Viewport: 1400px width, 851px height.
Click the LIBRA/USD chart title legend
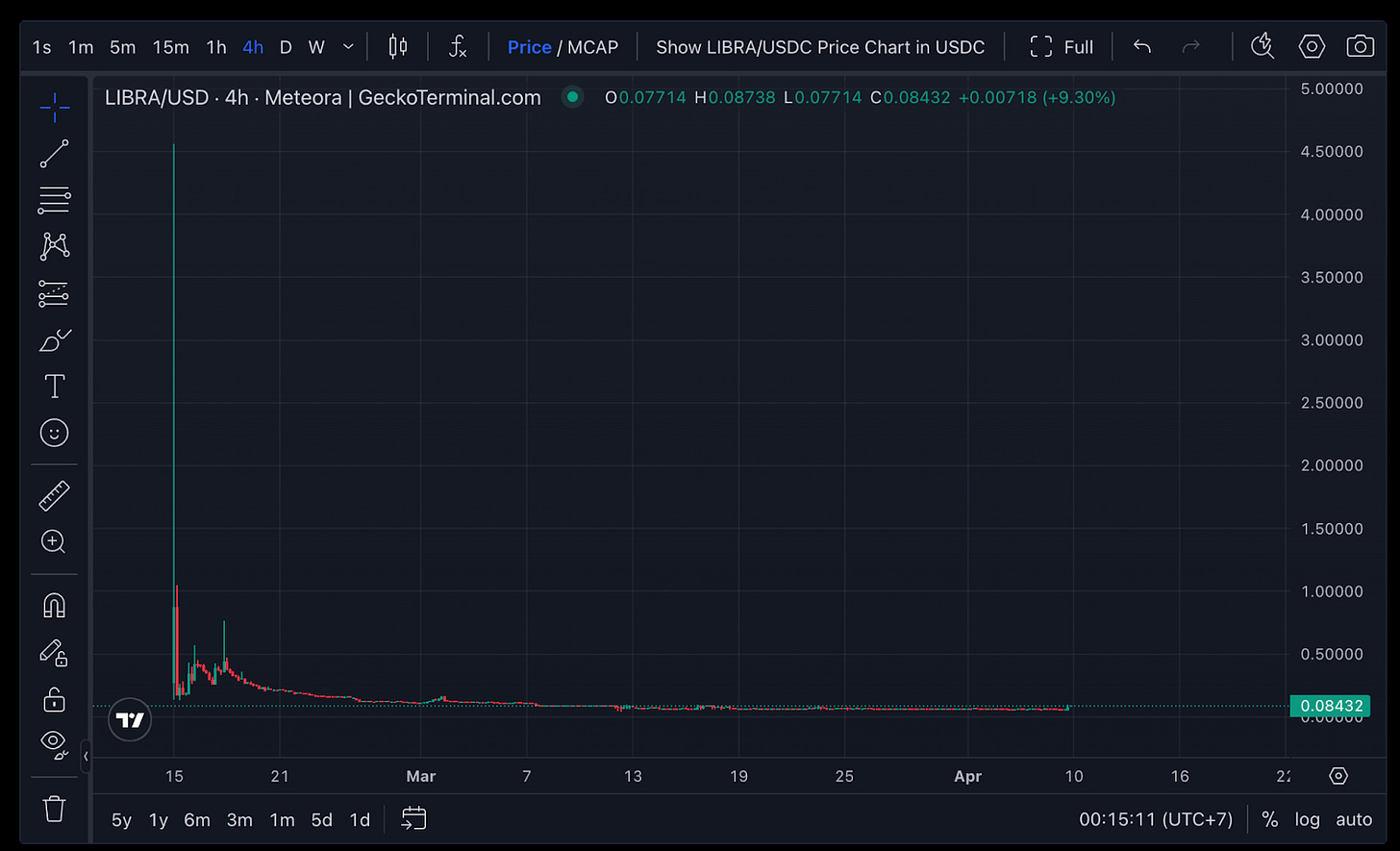coord(323,97)
